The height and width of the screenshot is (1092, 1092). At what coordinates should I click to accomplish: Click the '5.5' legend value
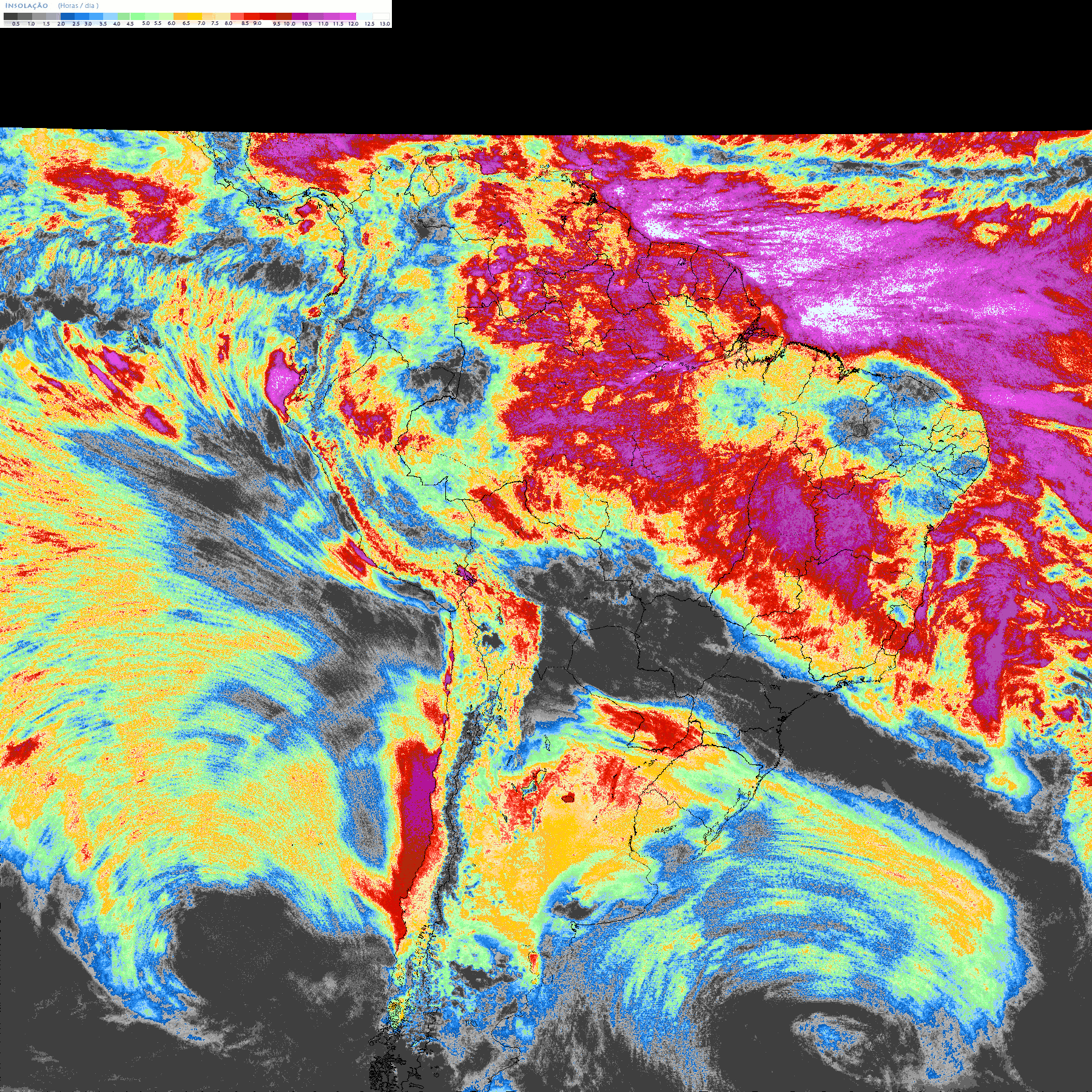coord(158,23)
